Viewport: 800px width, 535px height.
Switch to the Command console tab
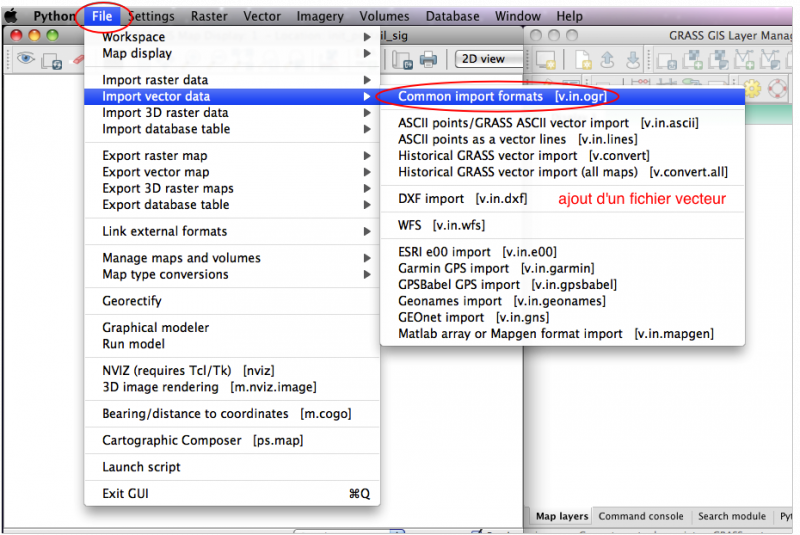click(641, 516)
